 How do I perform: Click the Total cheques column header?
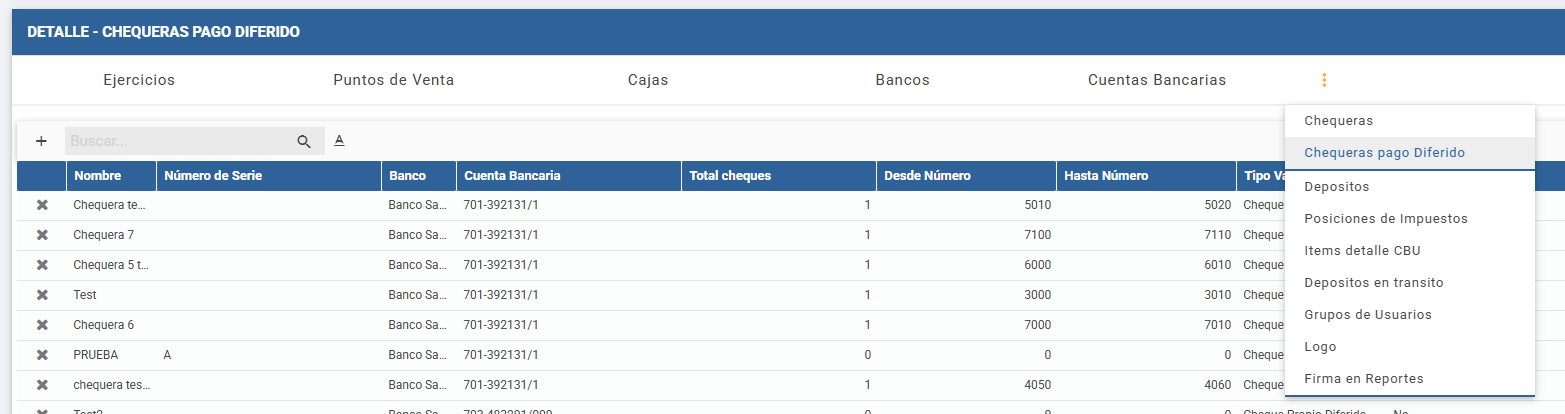[730, 176]
